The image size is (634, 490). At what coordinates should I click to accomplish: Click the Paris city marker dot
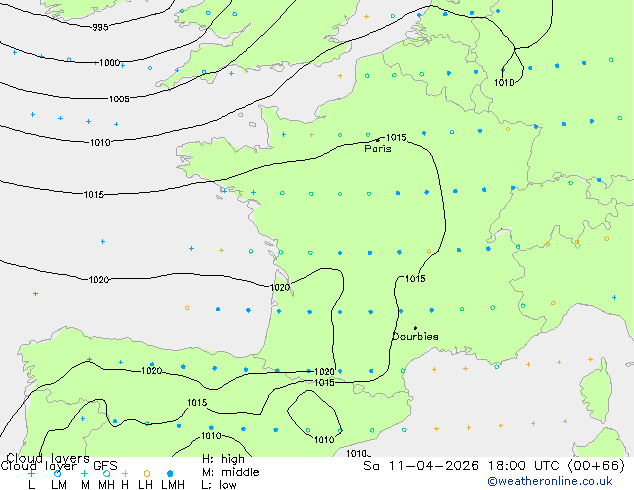378,140
